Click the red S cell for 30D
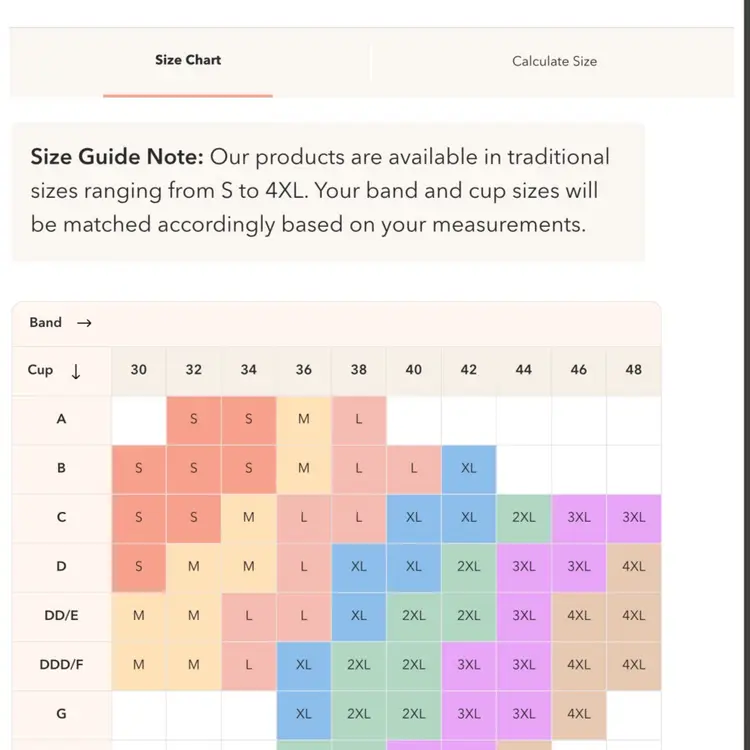The image size is (750, 750). tap(138, 567)
